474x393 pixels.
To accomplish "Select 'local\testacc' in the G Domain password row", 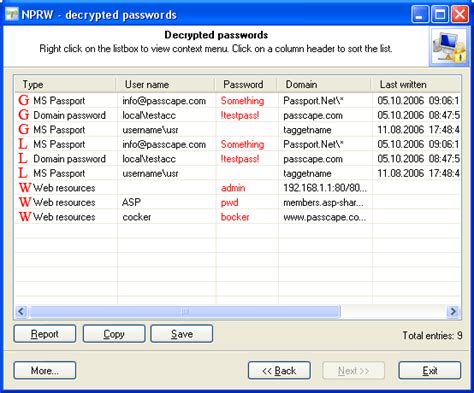I will pyautogui.click(x=149, y=115).
